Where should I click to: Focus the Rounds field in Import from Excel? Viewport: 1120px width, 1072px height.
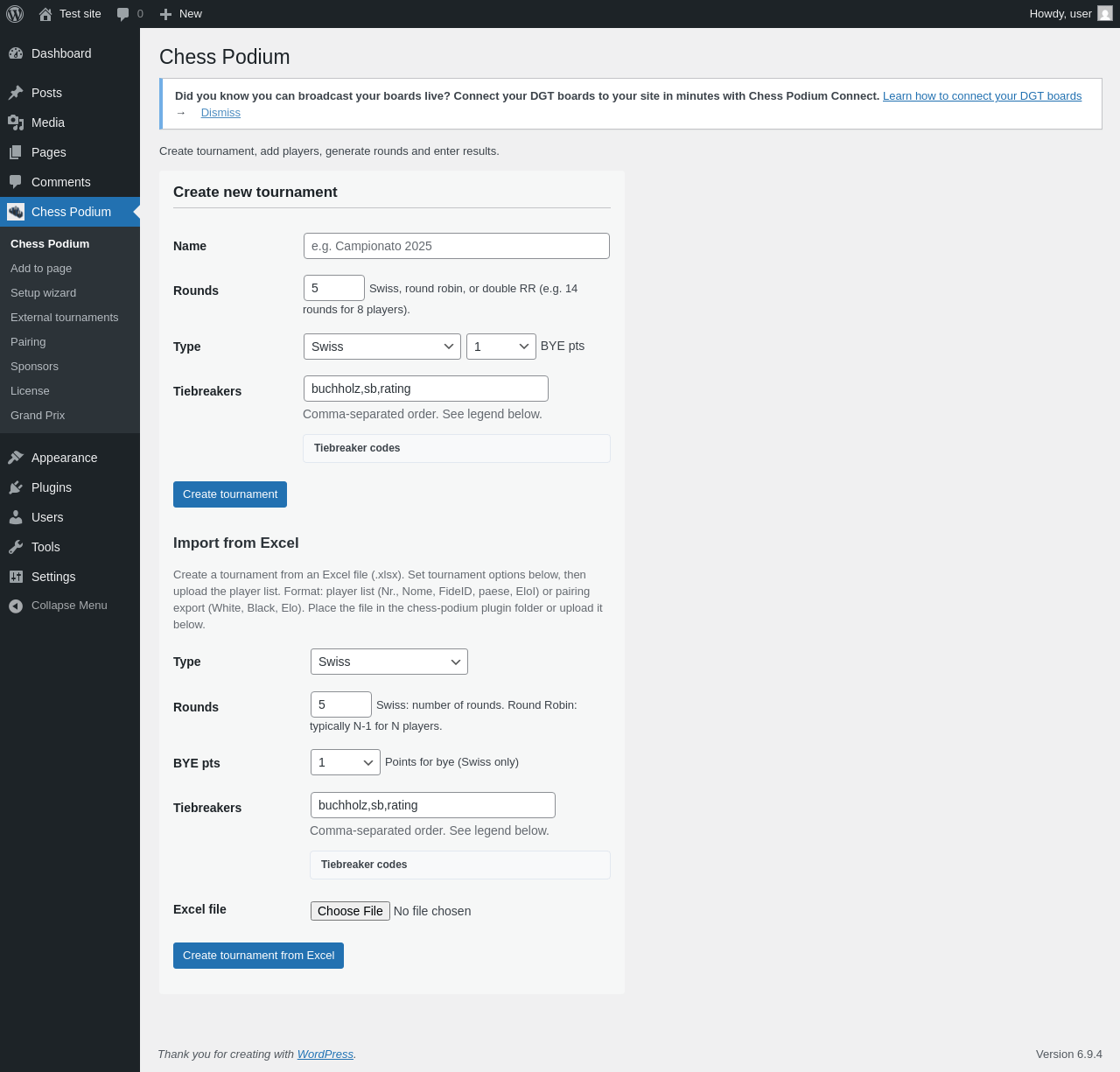[x=341, y=704]
